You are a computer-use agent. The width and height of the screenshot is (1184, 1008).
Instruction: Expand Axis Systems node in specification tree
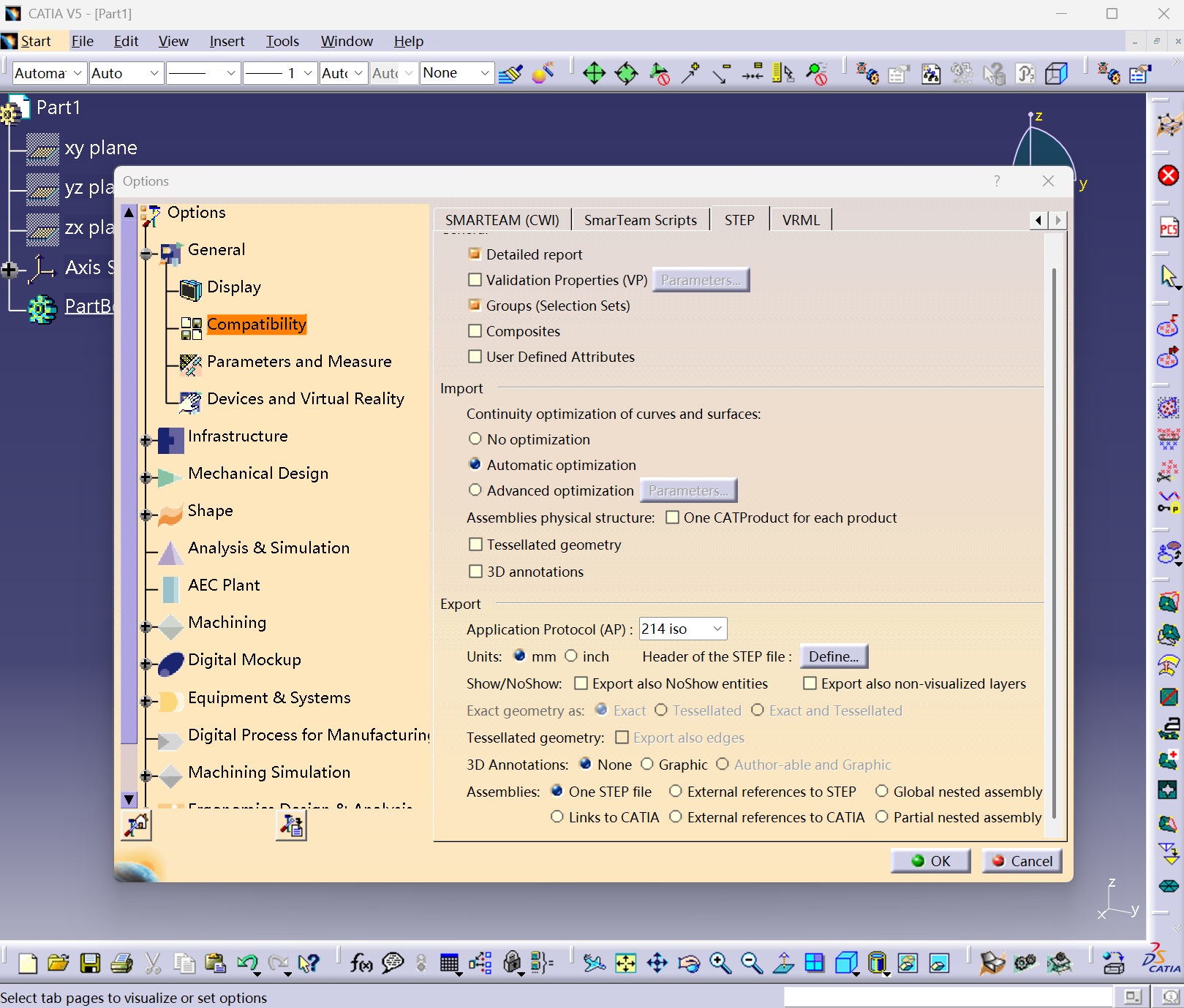pos(9,270)
